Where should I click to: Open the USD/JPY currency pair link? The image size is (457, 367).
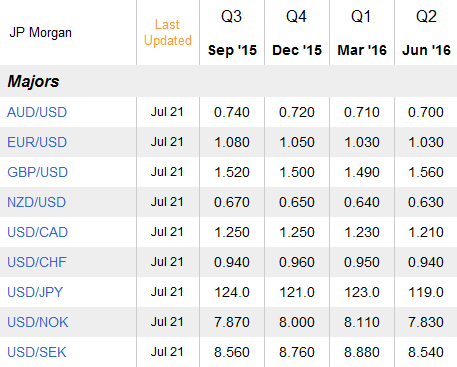coord(35,292)
